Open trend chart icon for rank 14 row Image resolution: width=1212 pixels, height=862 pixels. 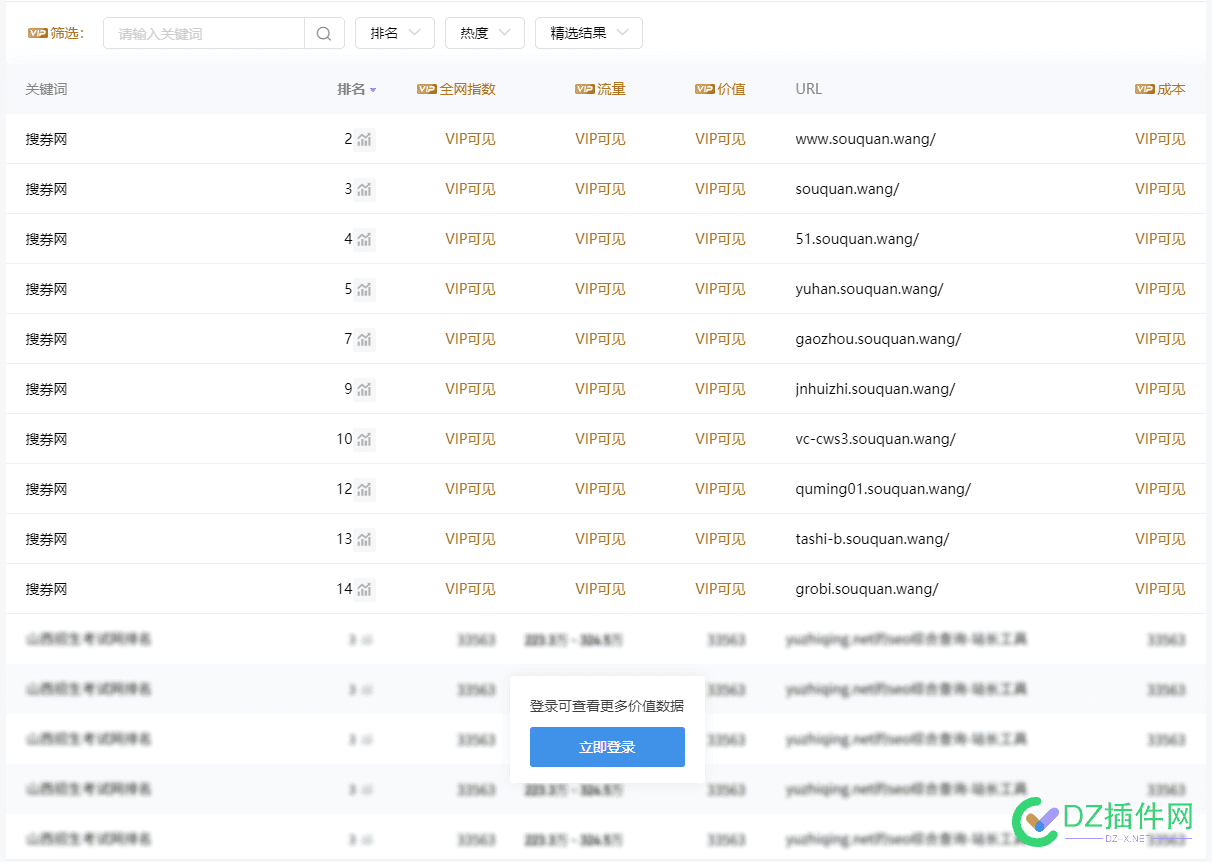(x=365, y=589)
